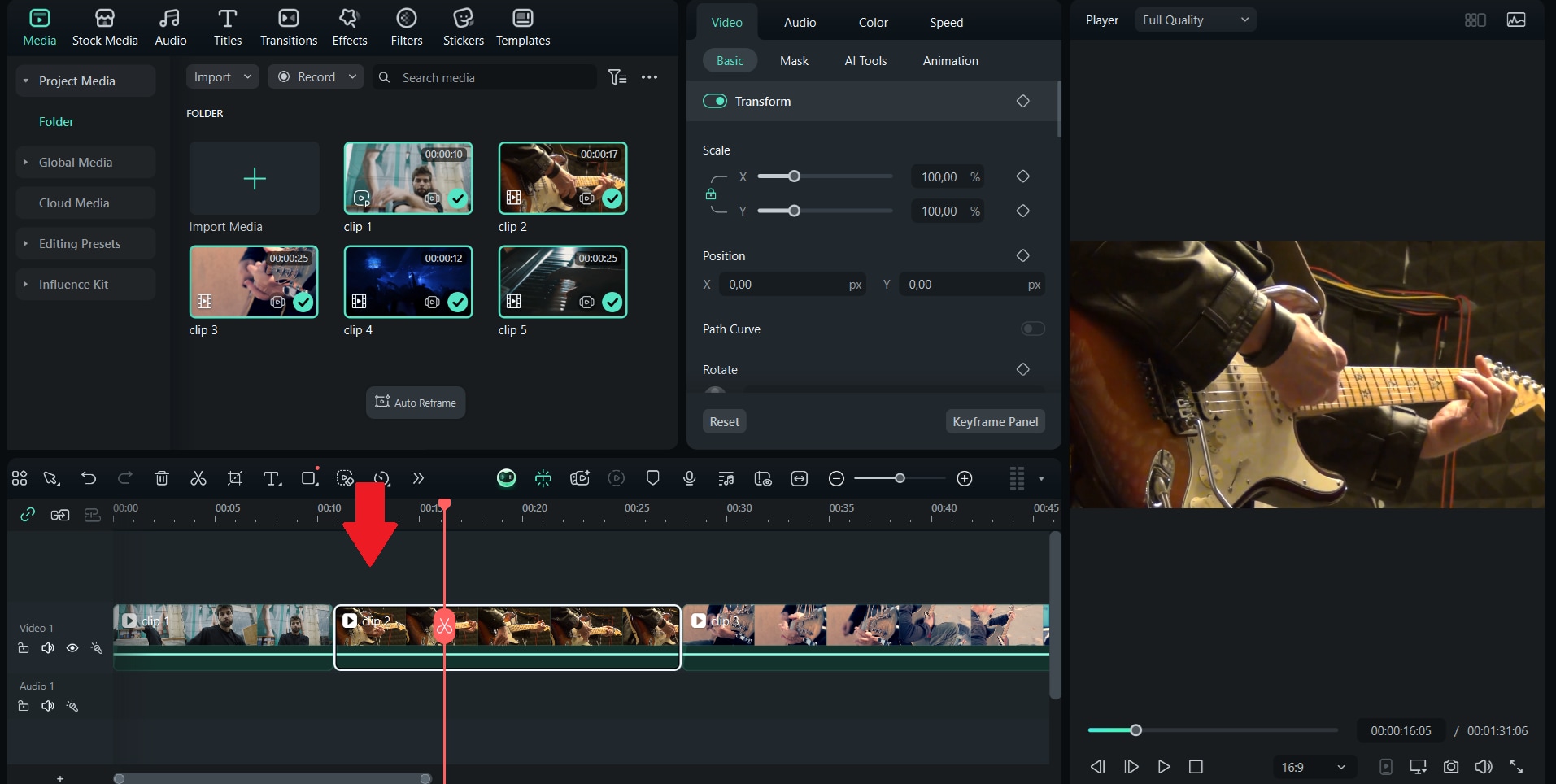Click the Position X value field
This screenshot has width=1556, height=784.
(x=792, y=285)
